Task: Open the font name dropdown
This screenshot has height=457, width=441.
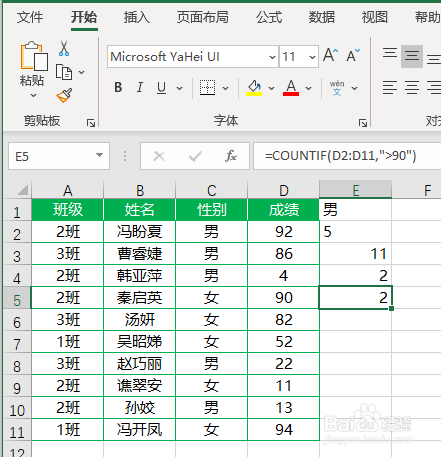Action: 272,57
